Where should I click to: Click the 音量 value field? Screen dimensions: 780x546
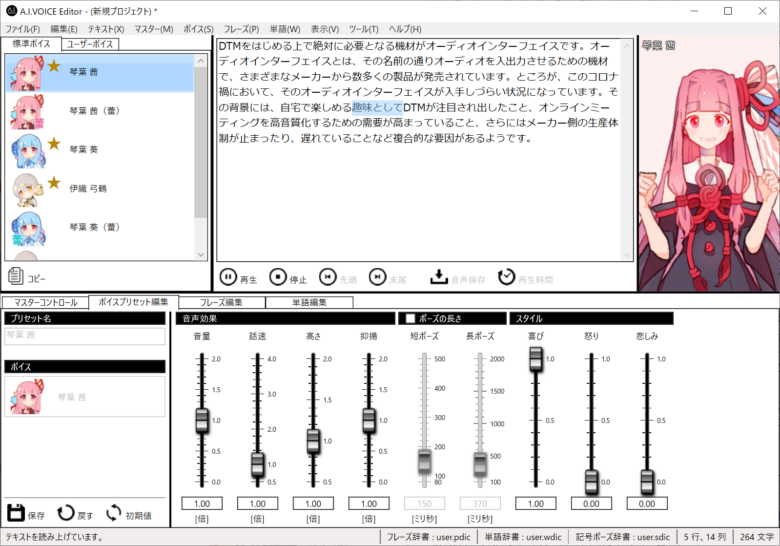click(202, 504)
